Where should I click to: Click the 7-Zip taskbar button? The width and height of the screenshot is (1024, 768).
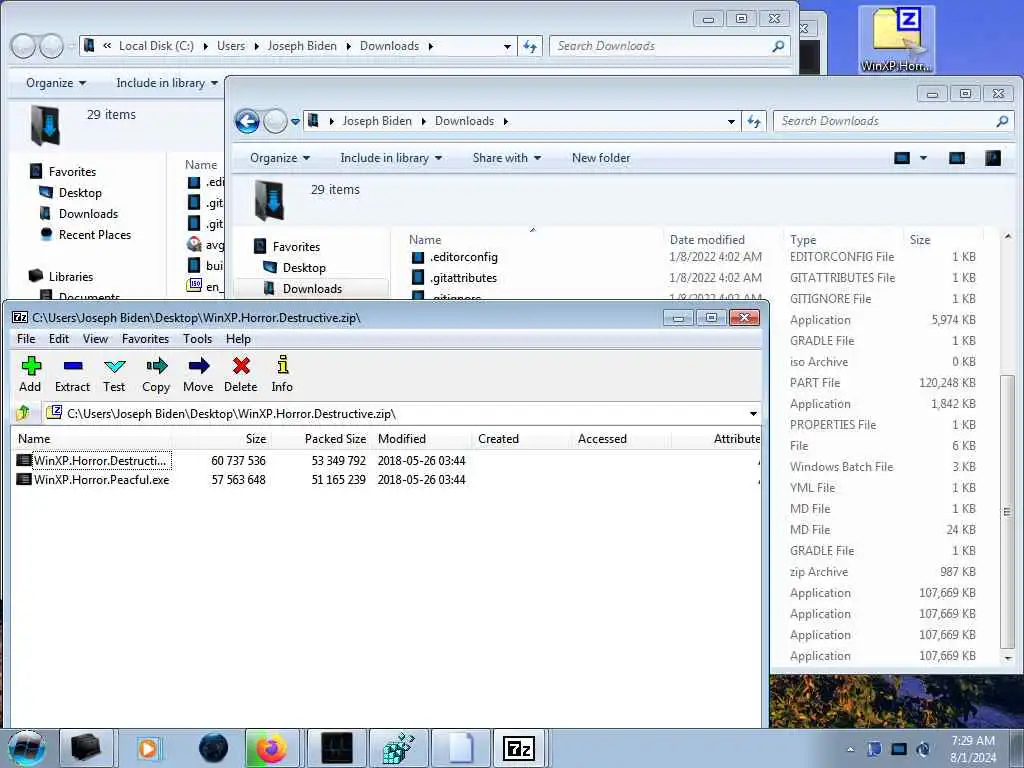519,748
